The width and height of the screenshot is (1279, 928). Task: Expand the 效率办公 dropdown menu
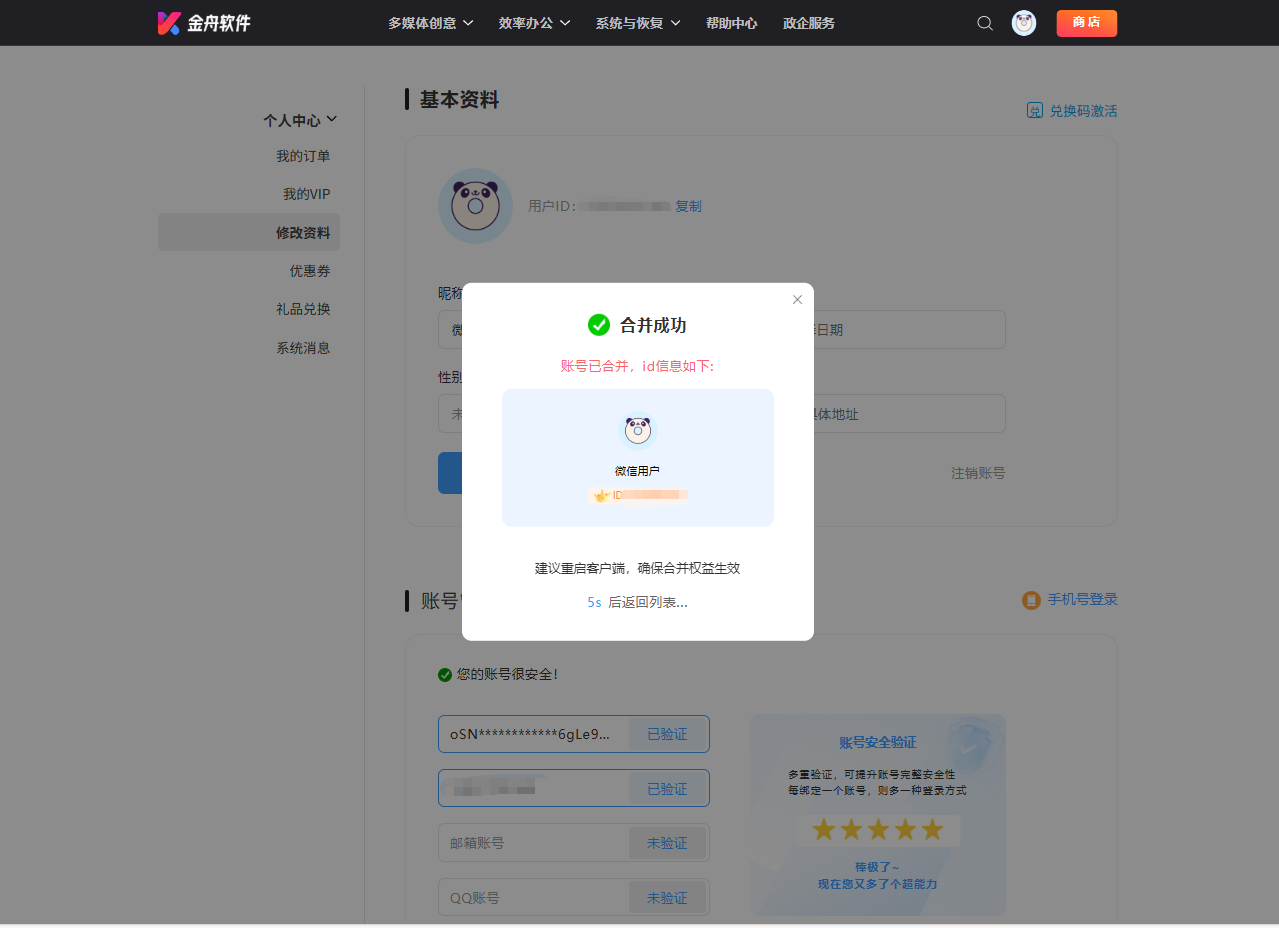pos(534,23)
